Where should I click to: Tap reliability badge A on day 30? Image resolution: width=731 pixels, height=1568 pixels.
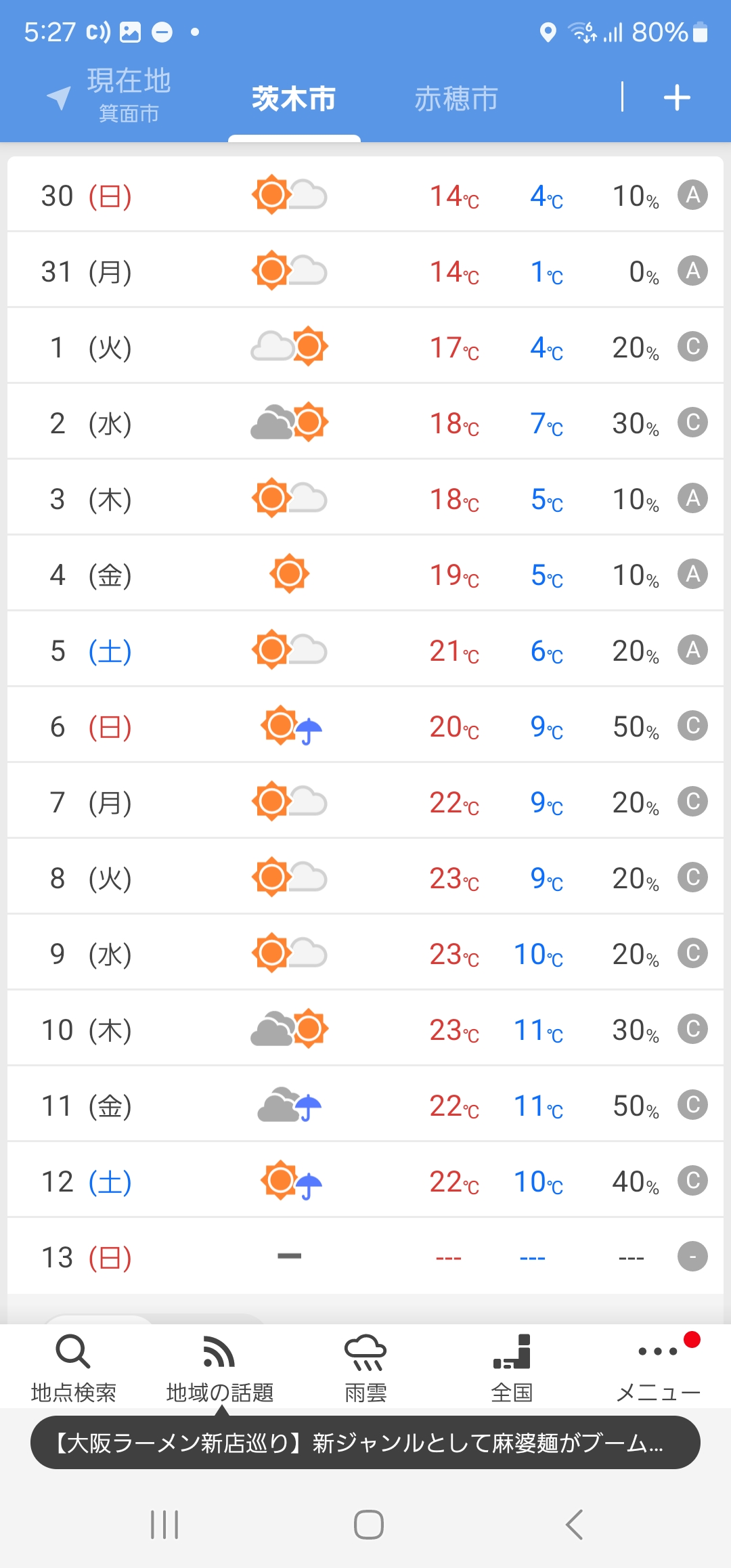(692, 195)
